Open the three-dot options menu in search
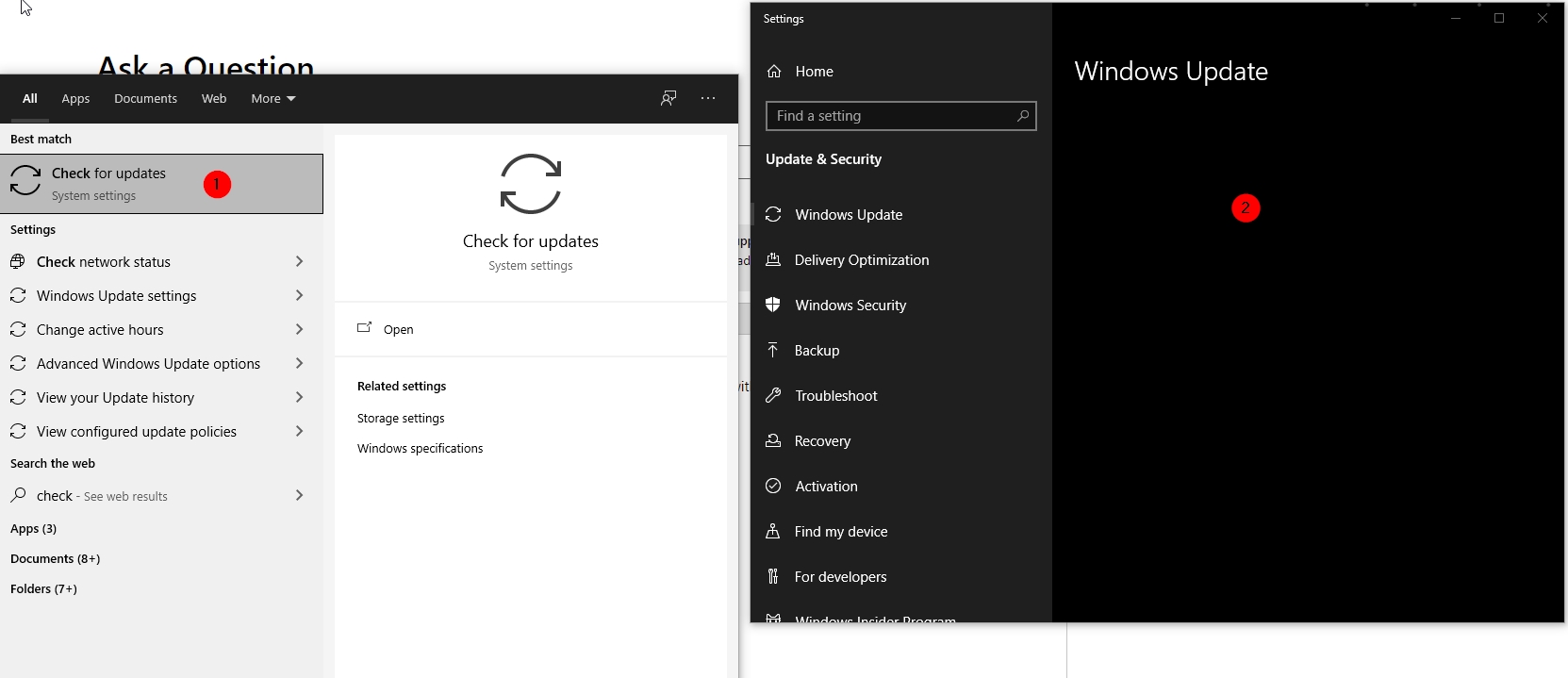This screenshot has height=678, width=1568. point(708,98)
